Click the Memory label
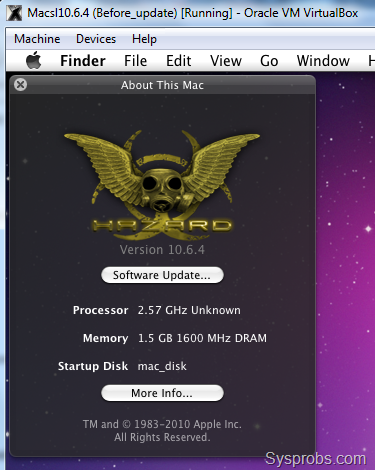Screen dimensions: 375x470 point(105,338)
